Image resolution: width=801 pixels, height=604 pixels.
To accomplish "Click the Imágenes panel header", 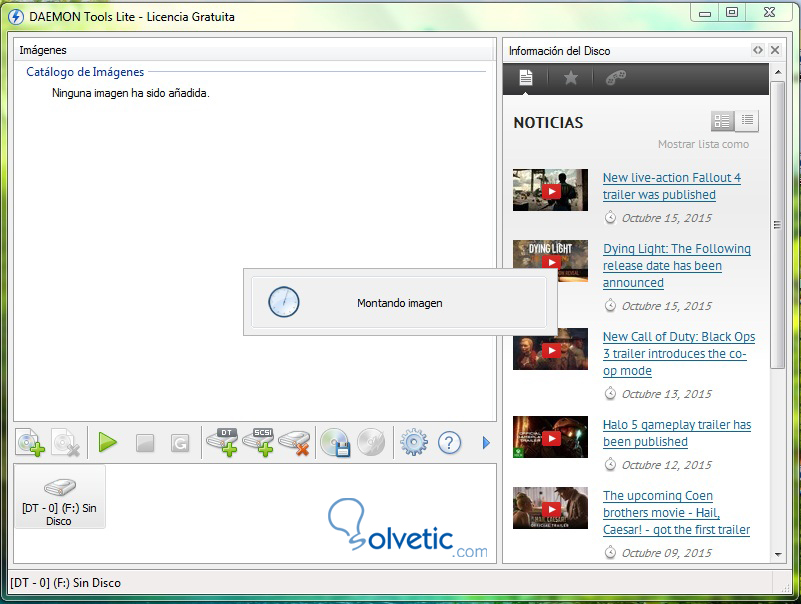I will (x=254, y=50).
